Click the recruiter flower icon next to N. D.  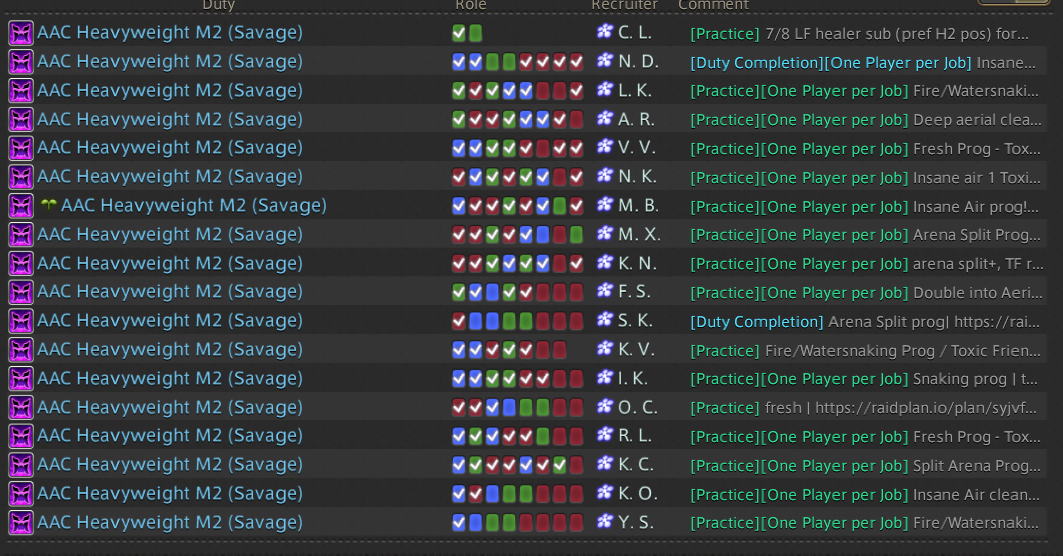tap(605, 60)
